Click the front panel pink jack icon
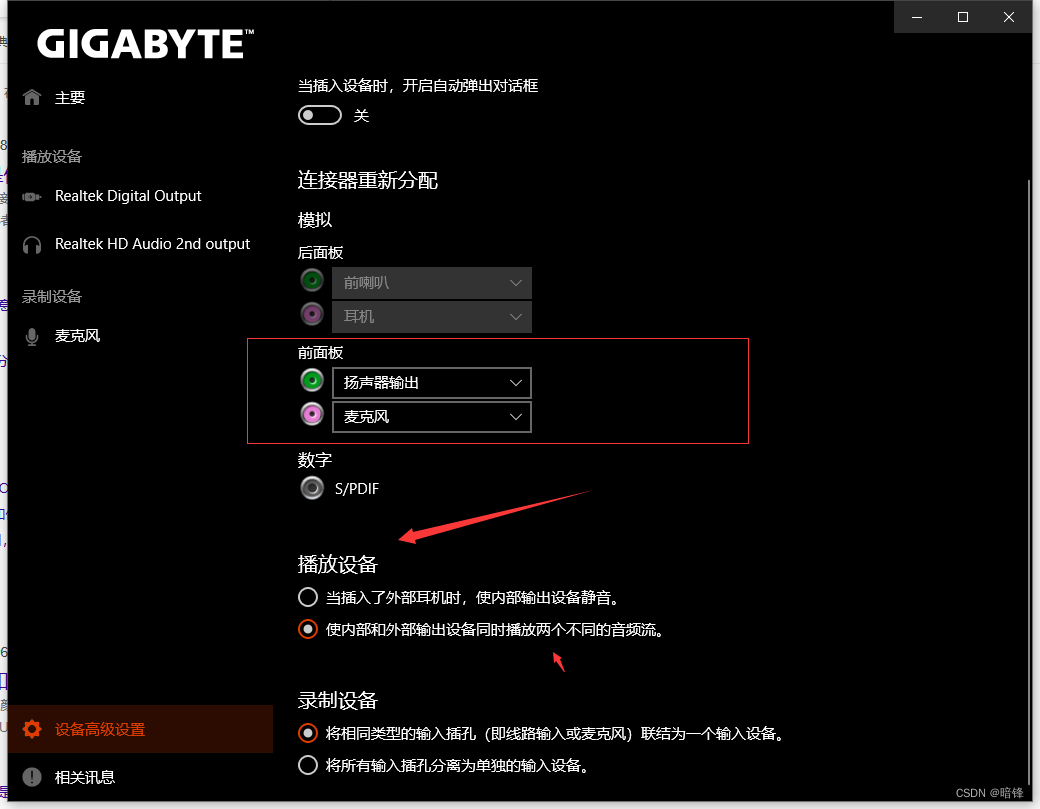 pos(312,414)
